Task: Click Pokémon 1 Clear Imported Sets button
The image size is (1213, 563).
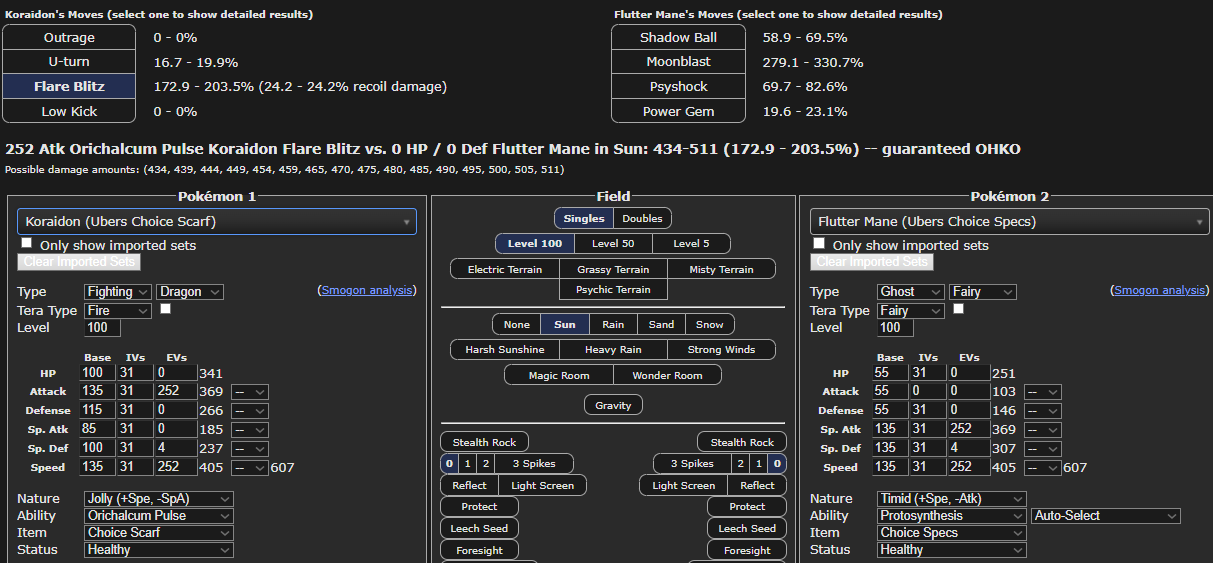Action: coord(79,262)
